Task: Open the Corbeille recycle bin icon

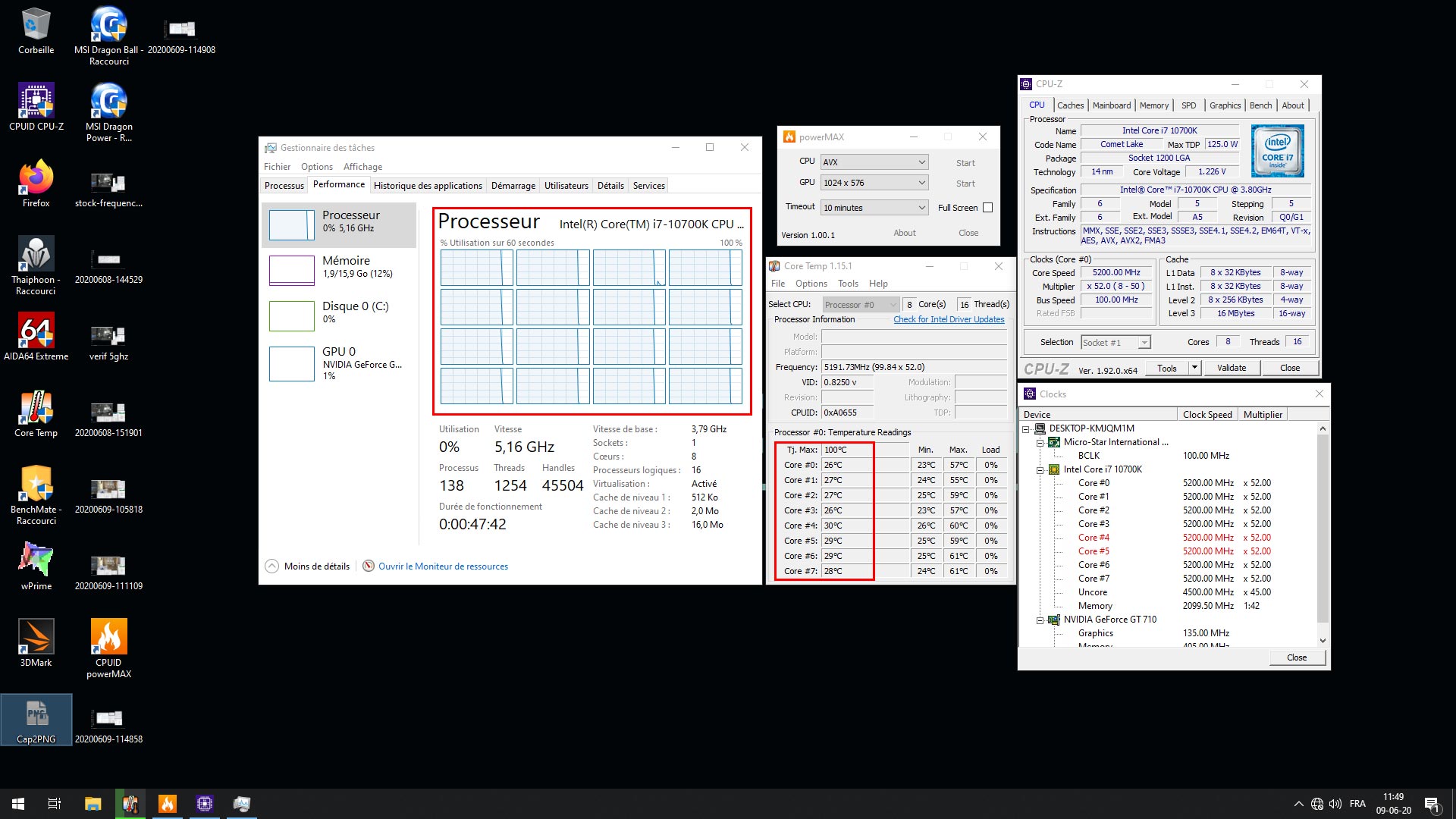Action: coord(36,30)
